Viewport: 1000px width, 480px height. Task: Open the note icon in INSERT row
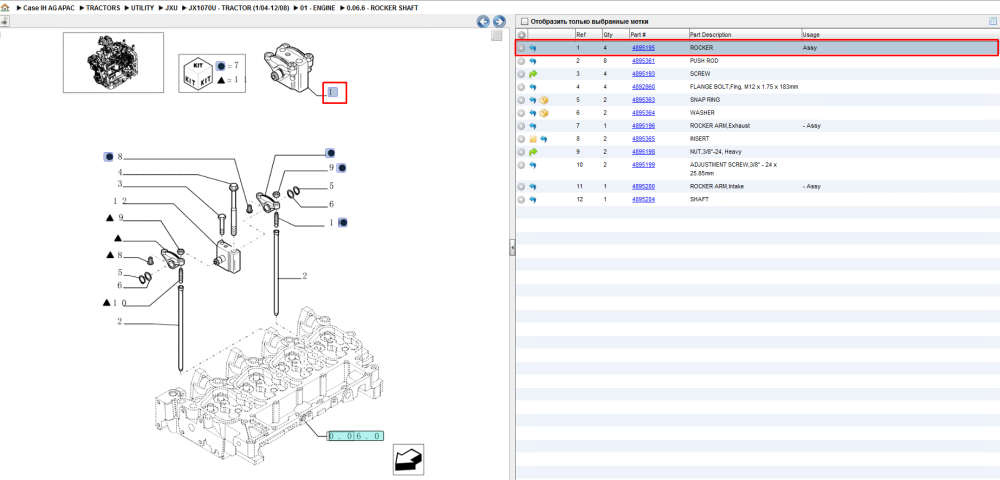click(533, 139)
